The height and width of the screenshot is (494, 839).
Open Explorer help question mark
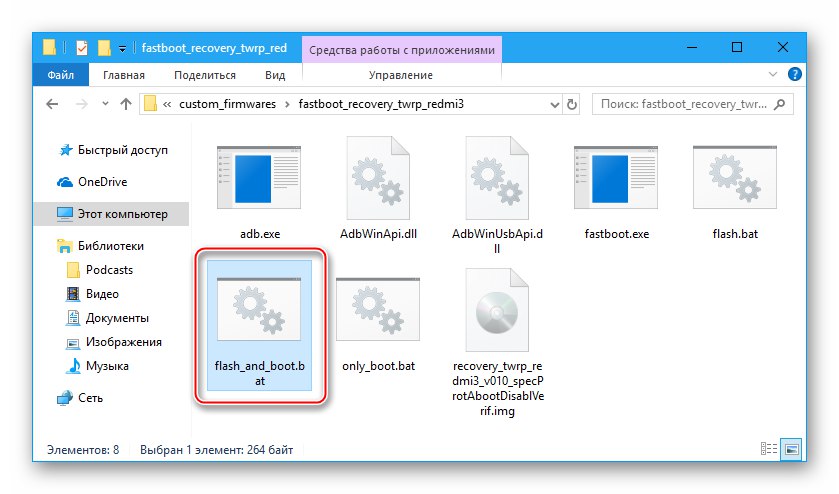pyautogui.click(x=795, y=74)
